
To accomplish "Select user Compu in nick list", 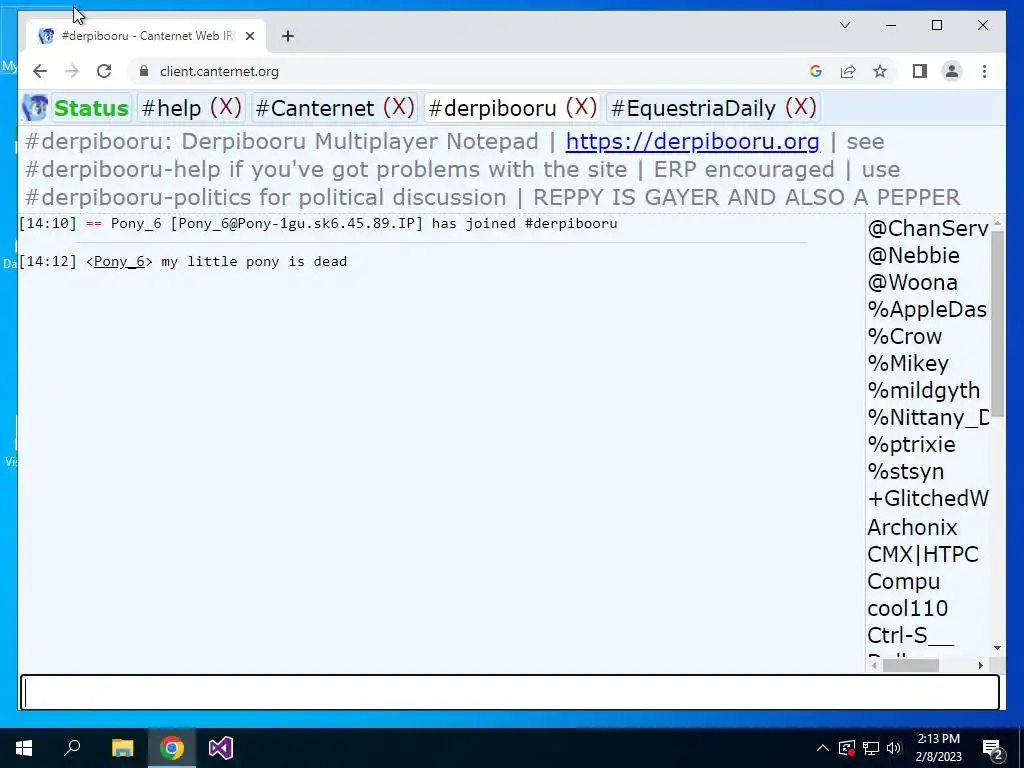I will [x=903, y=581].
